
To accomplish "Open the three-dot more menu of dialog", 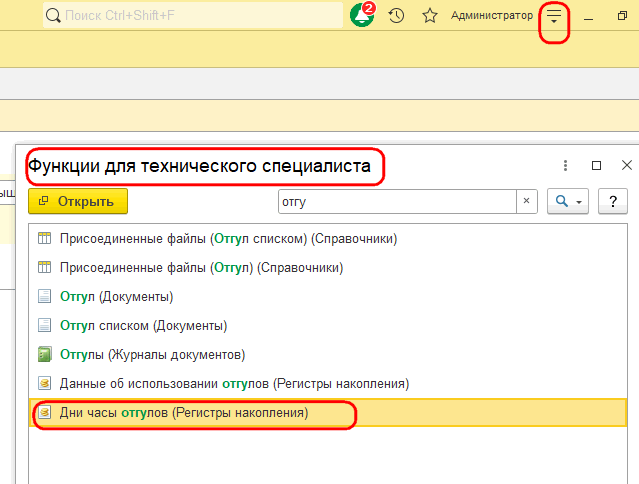I will [x=565, y=165].
